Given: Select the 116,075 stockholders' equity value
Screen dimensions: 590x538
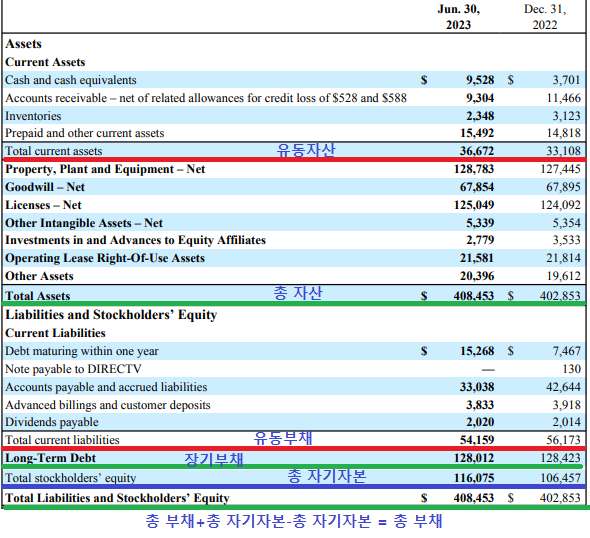Looking at the screenshot, I should 474,478.
